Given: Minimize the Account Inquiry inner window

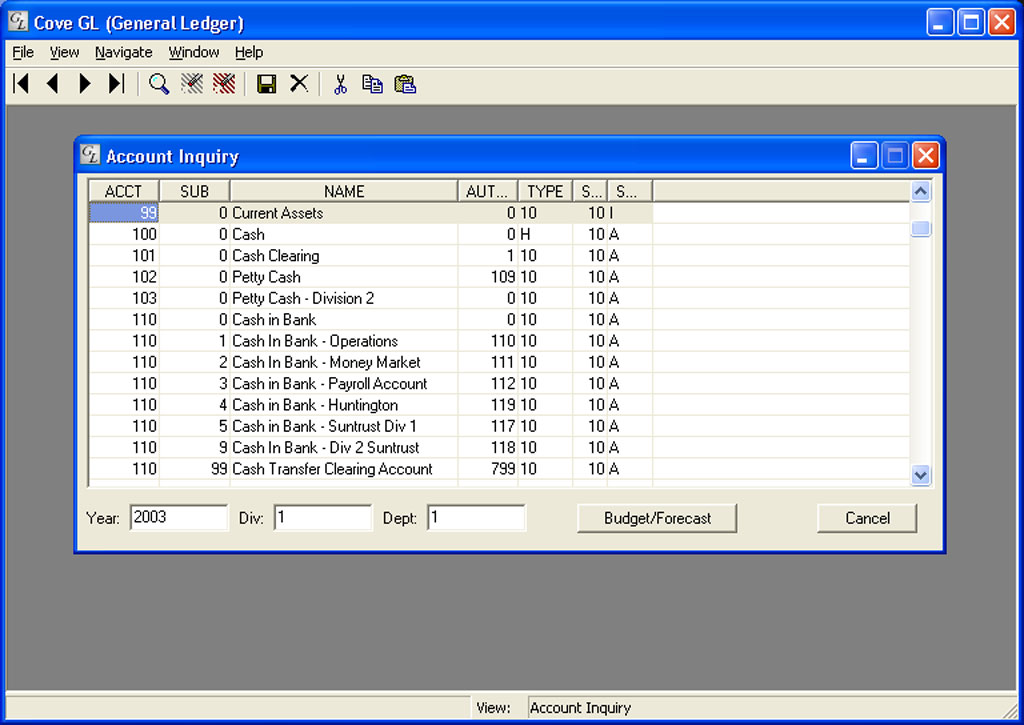Looking at the screenshot, I should [864, 155].
